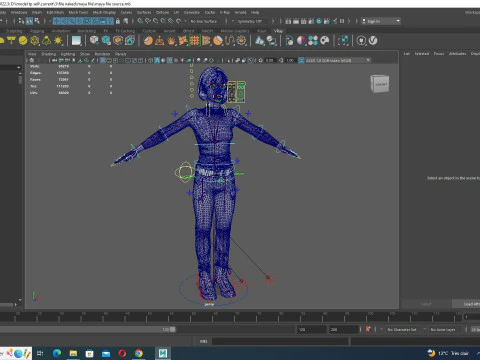Switch to the V-Ray shelf tab

(278, 31)
